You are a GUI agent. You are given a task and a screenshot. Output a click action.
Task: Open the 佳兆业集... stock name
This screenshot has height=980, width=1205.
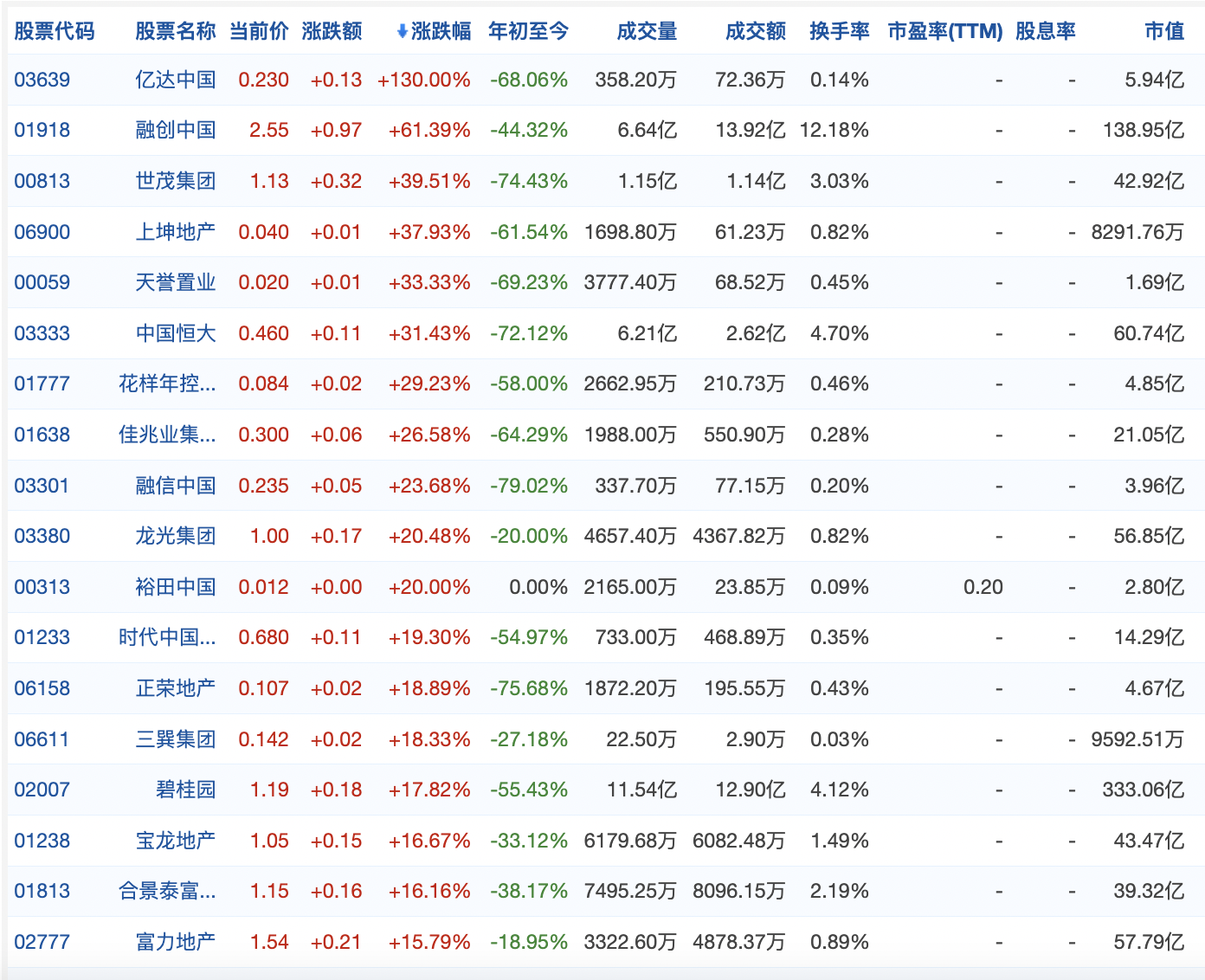tap(167, 435)
